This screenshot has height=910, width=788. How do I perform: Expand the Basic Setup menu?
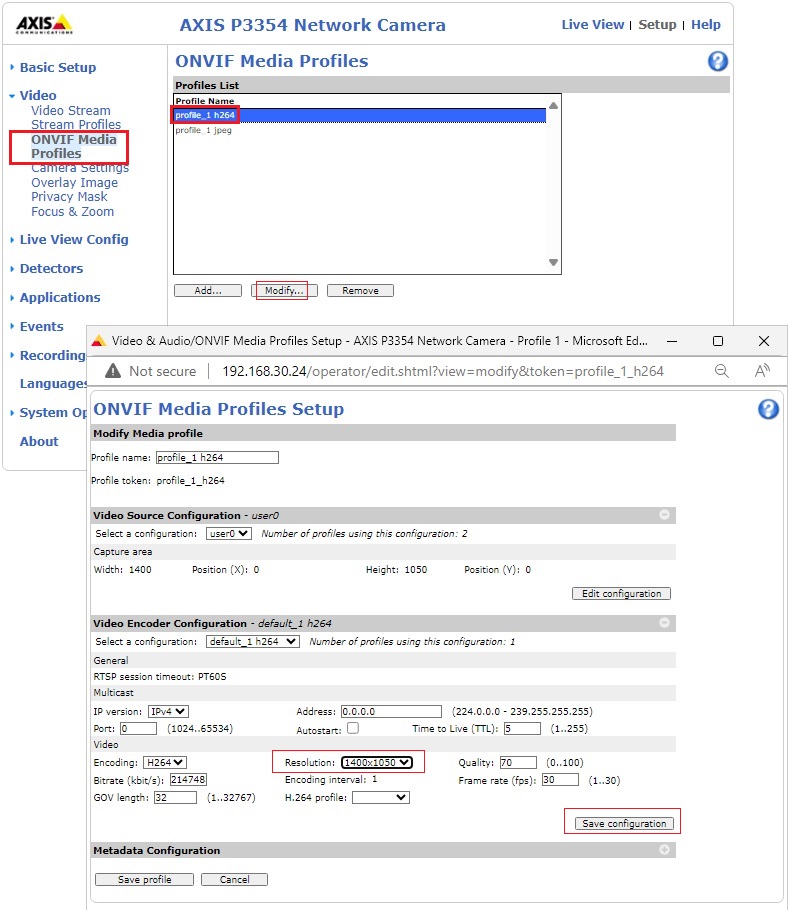tap(58, 68)
